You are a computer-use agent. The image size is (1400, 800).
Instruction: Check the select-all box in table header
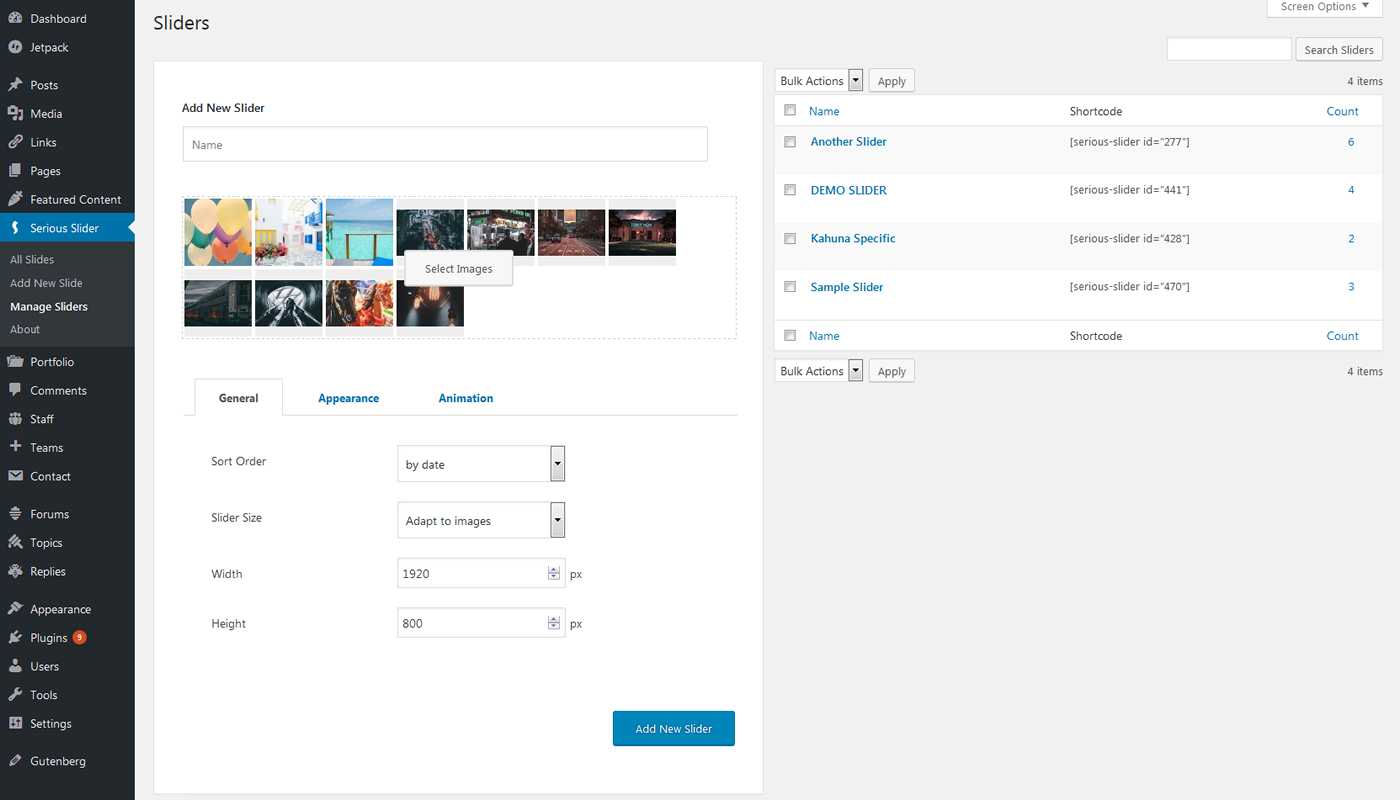[790, 110]
